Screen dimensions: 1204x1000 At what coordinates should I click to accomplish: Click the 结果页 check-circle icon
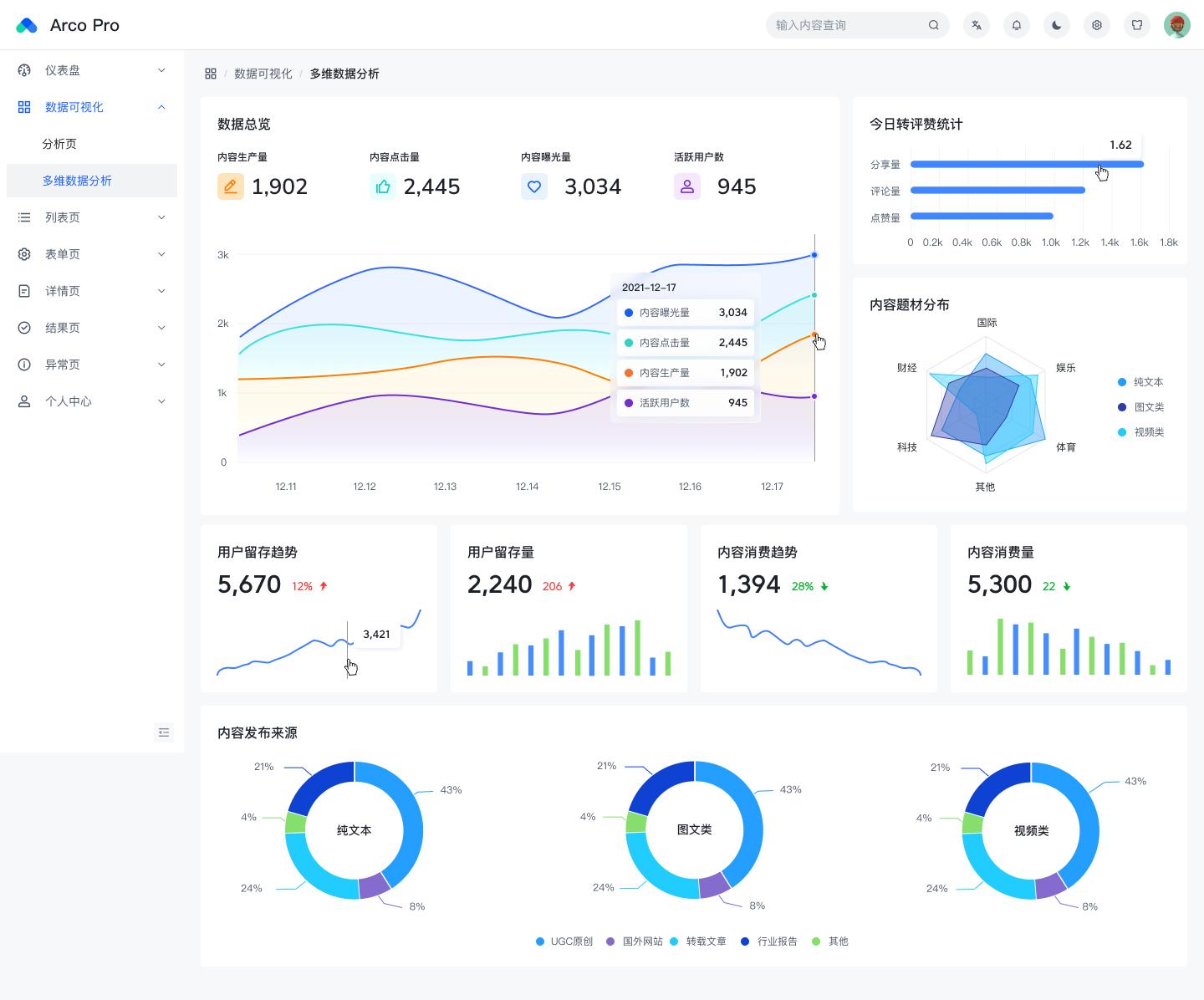24,328
